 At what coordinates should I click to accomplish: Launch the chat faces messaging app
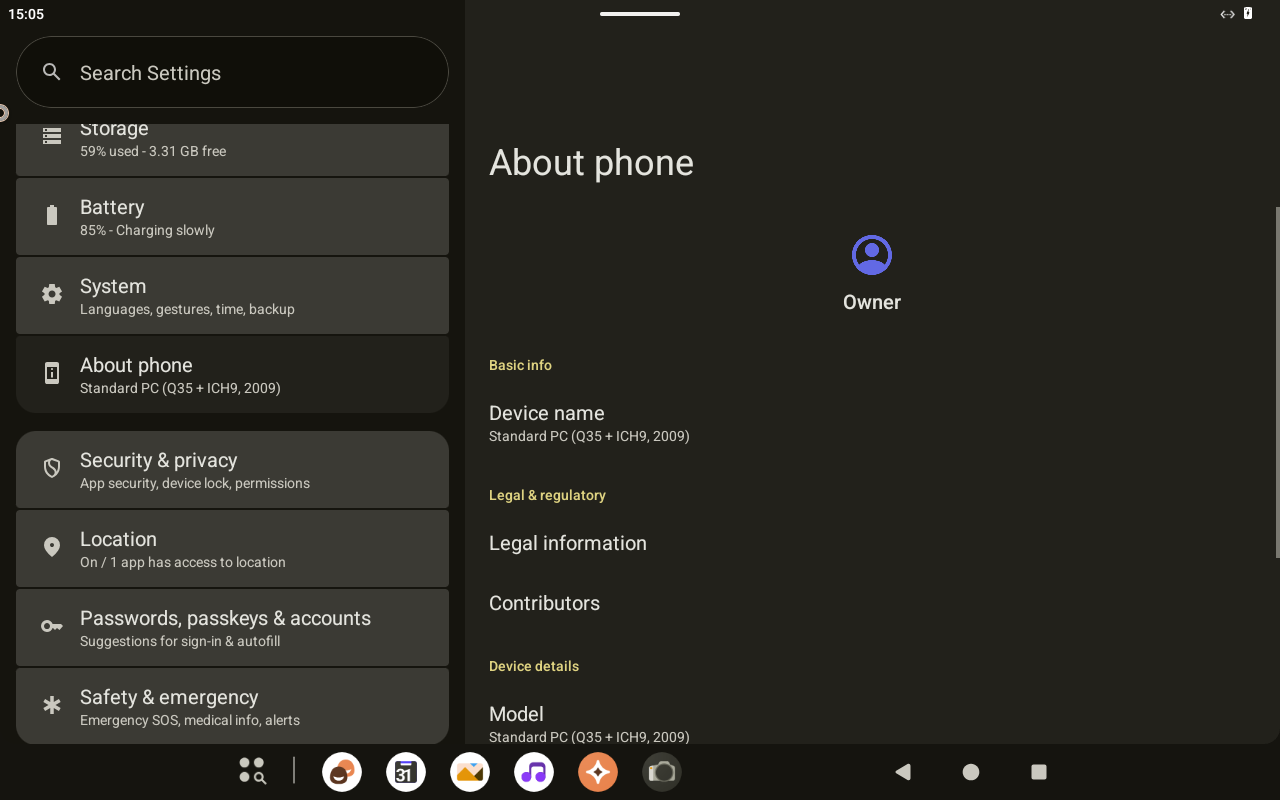coord(342,772)
